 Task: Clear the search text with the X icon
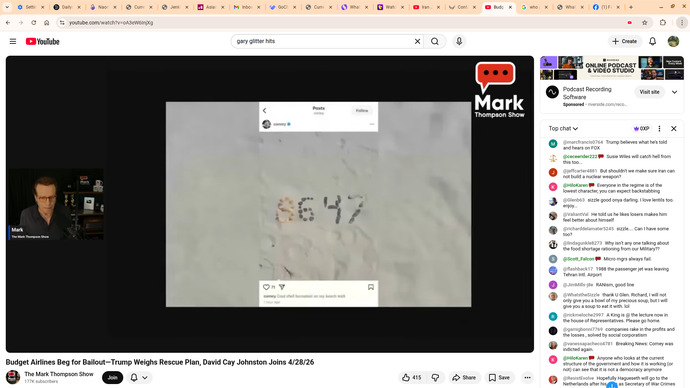[417, 41]
